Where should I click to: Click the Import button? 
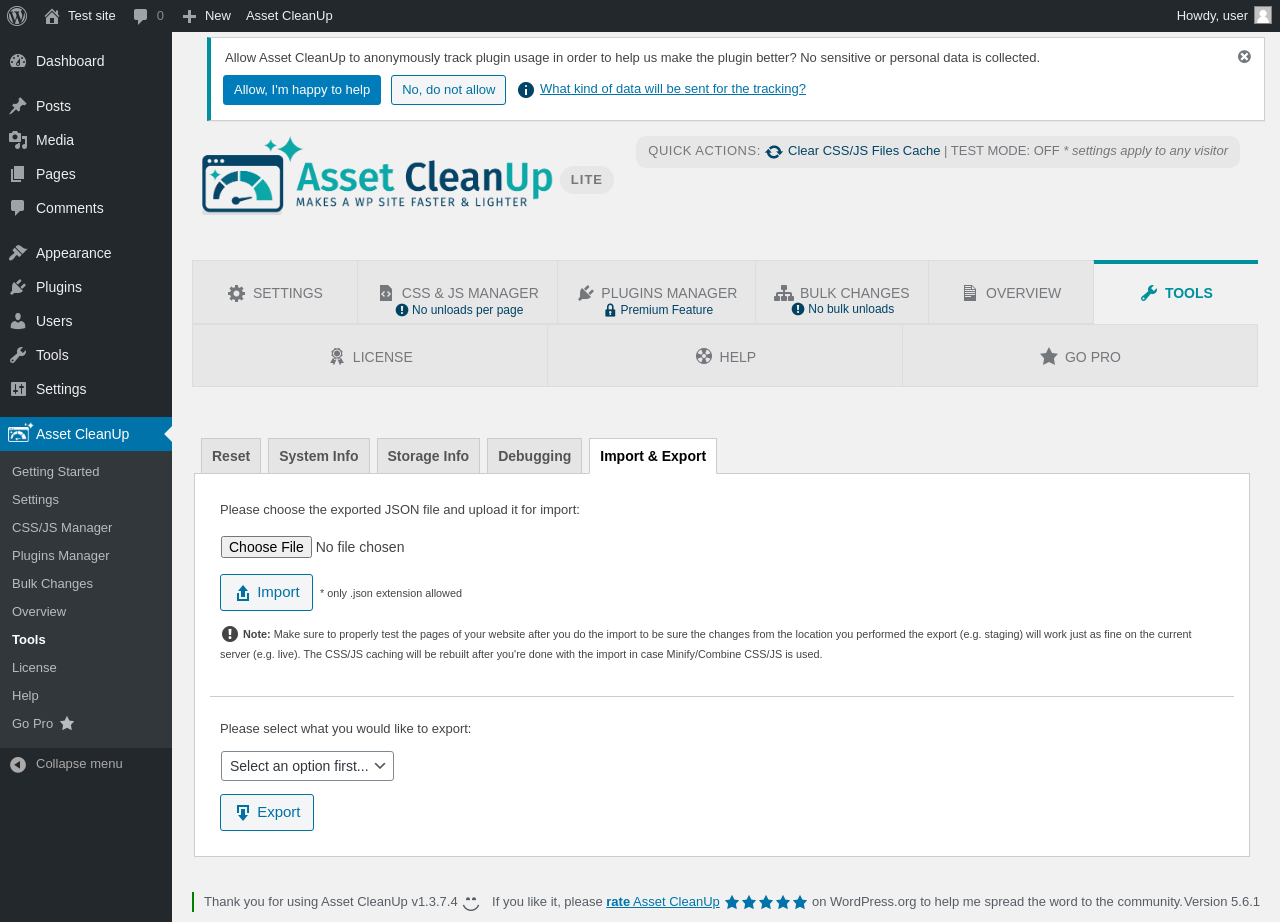pyautogui.click(x=266, y=592)
